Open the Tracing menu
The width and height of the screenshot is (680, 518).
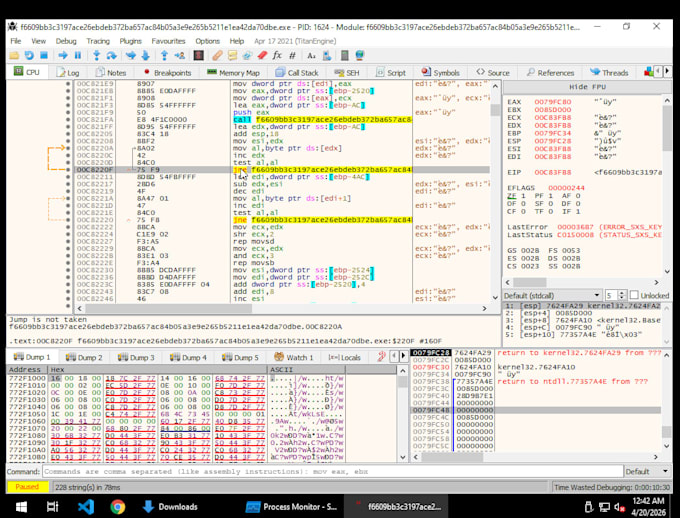(98, 41)
